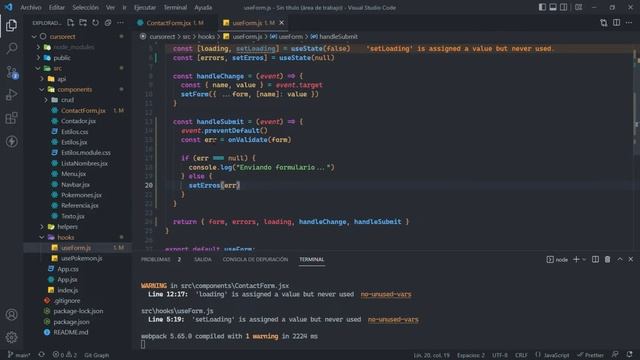
Task: Open changes compare icon in editor toolbar
Action: pos(604,23)
